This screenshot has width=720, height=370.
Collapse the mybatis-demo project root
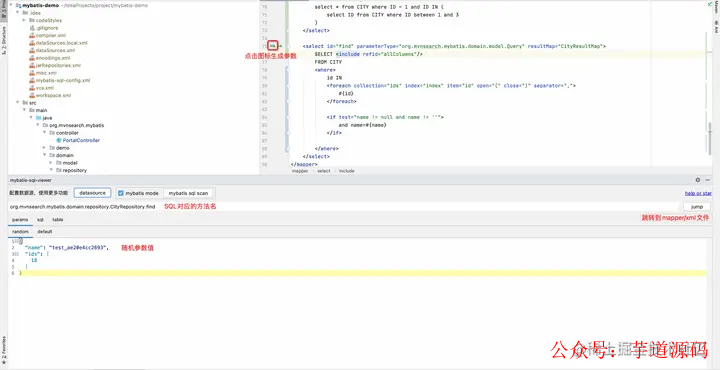(11, 6)
